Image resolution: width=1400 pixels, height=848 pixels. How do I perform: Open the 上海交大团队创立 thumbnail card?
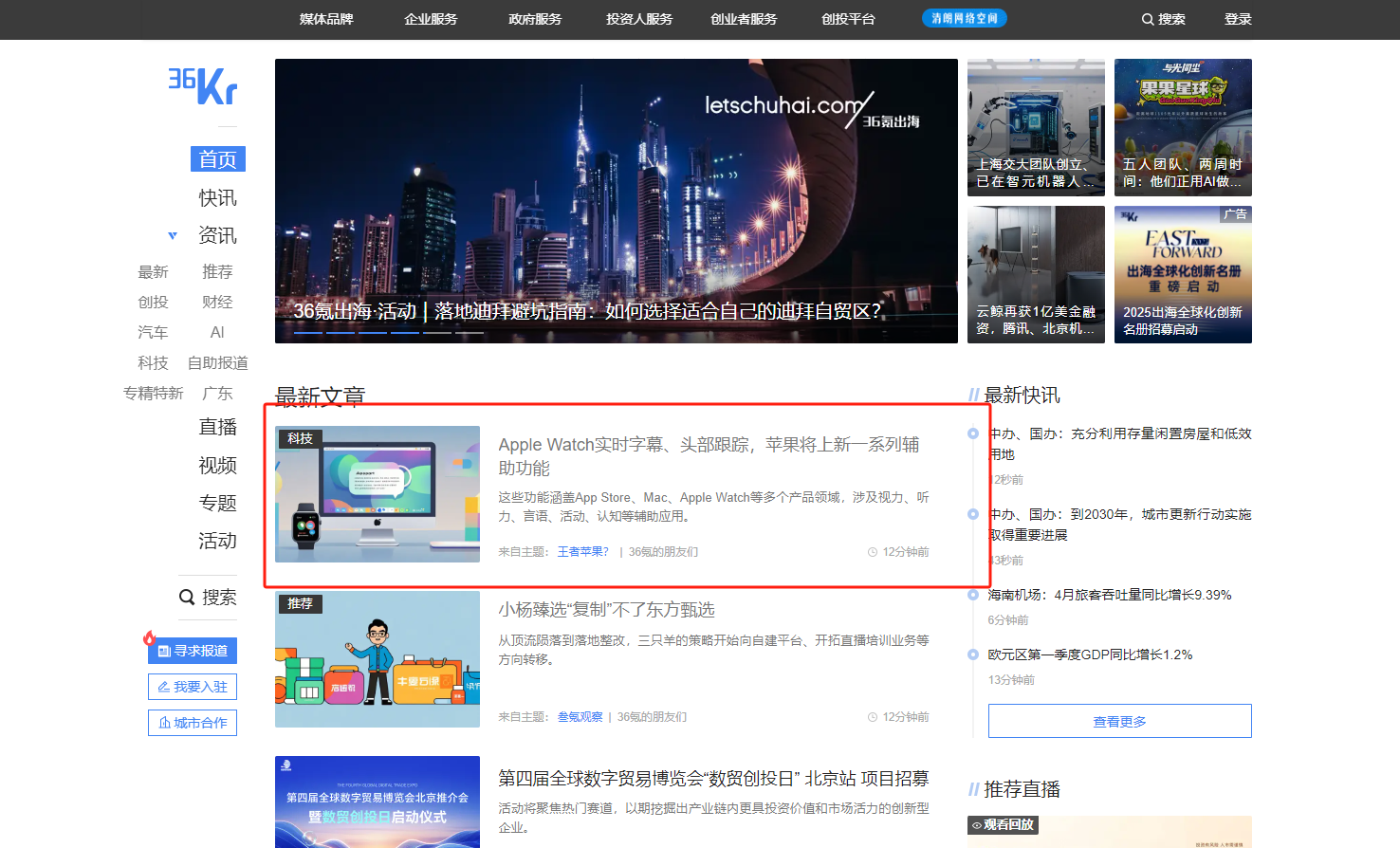pyautogui.click(x=1036, y=127)
